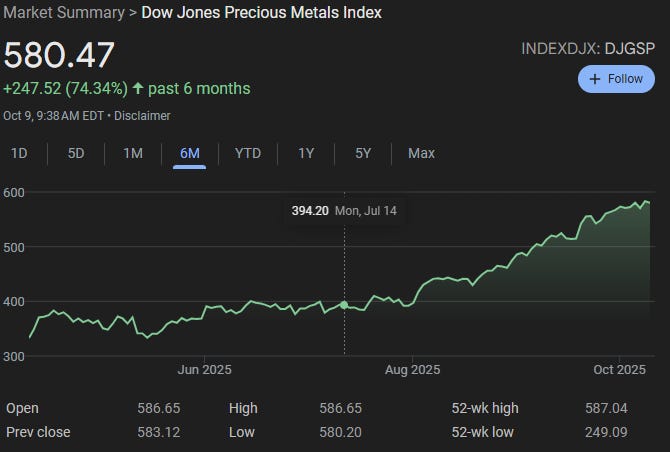Select the 5Y time range
670x452 pixels.
tap(363, 153)
